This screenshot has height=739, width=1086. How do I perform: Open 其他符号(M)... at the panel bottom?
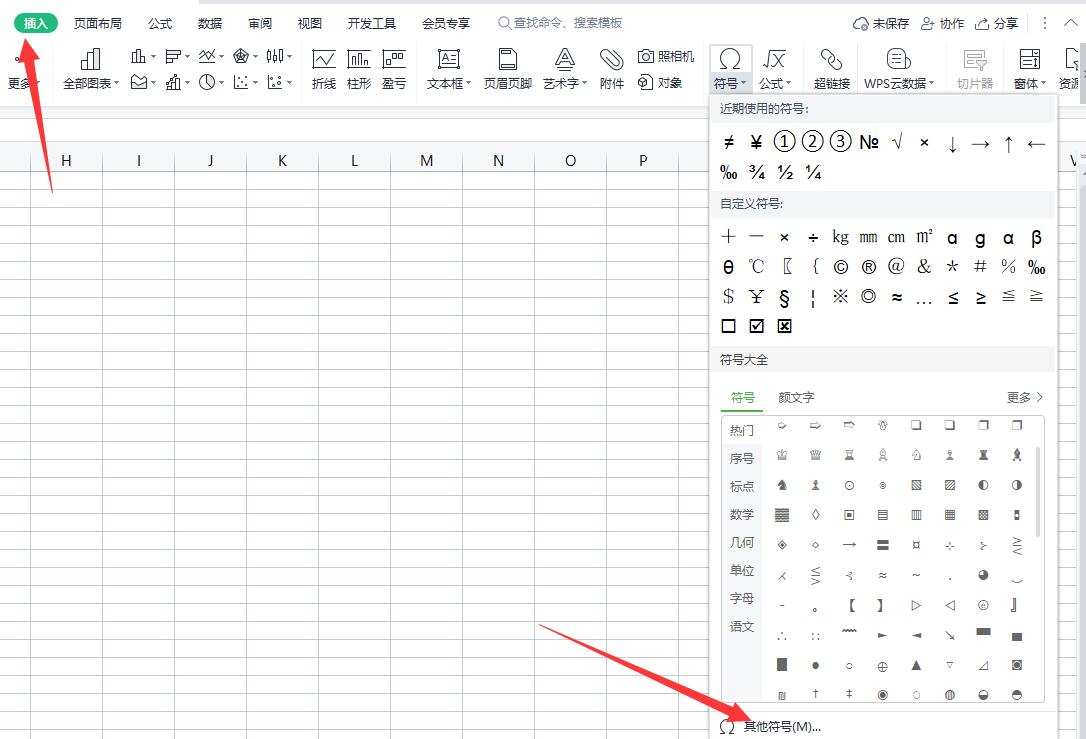[781, 726]
